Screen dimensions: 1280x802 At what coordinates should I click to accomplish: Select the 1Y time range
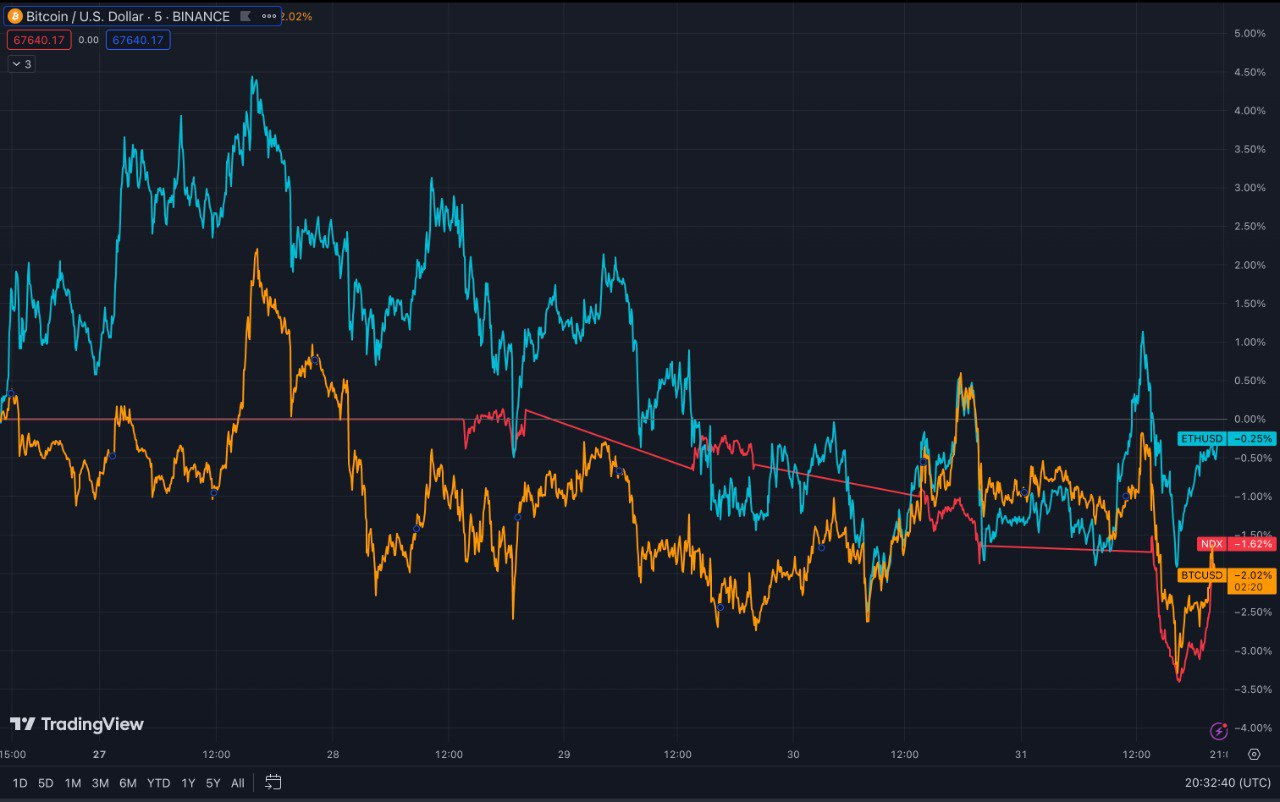[188, 783]
